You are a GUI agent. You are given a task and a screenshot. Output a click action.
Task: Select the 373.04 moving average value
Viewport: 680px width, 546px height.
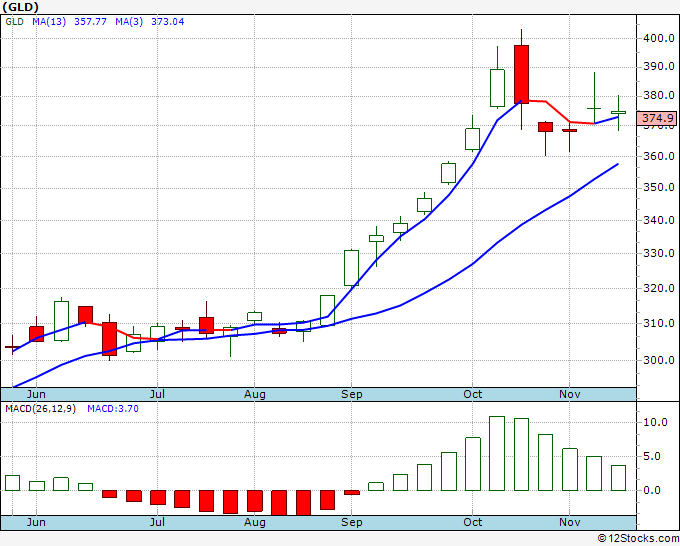coord(167,22)
